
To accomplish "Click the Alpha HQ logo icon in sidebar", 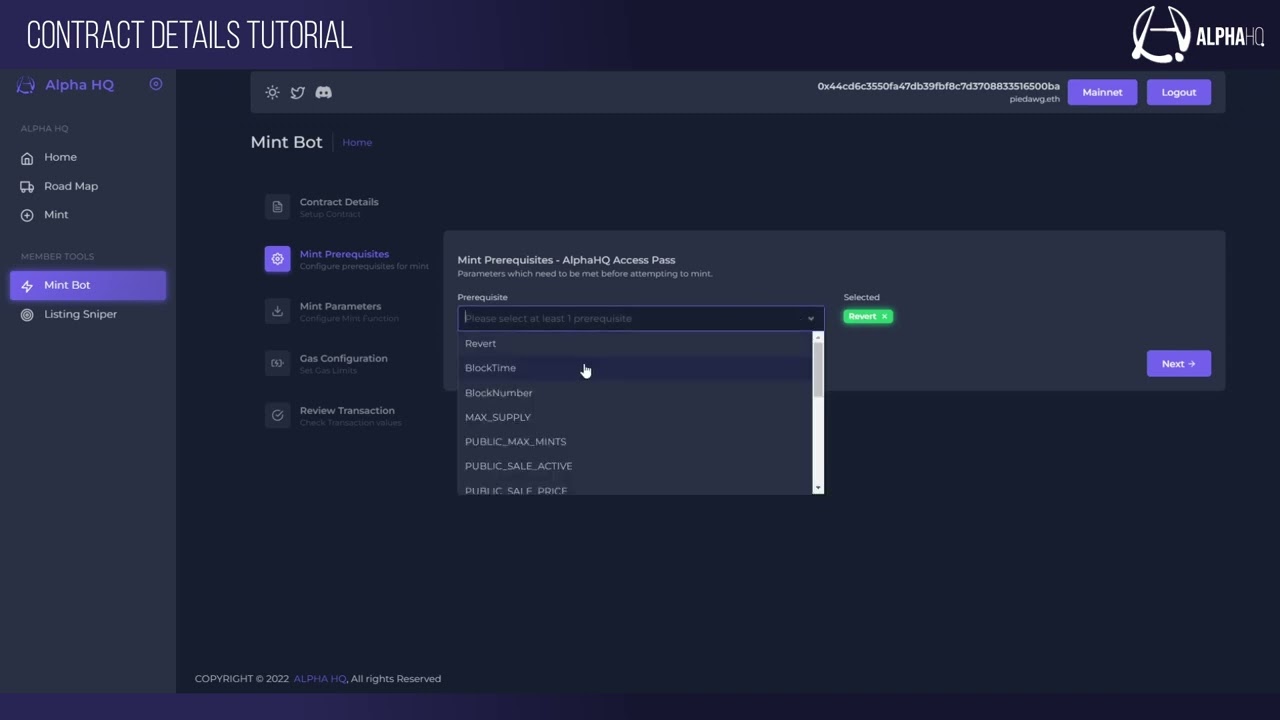I will coord(26,86).
